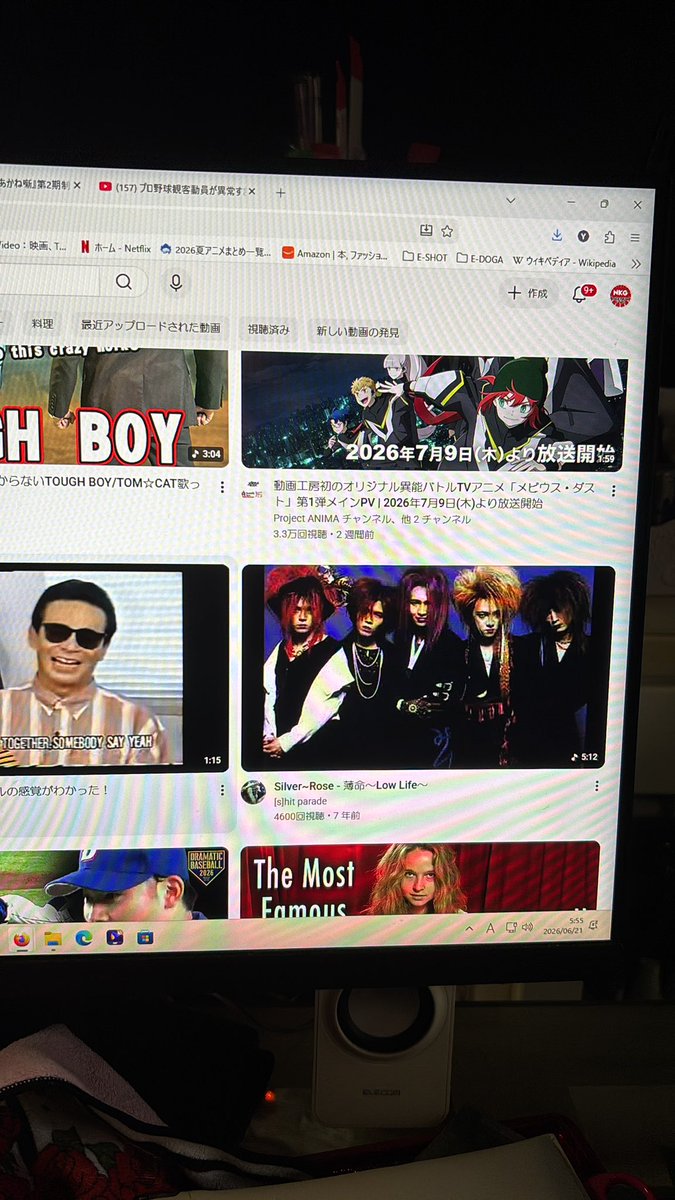Image resolution: width=675 pixels, height=1200 pixels.
Task: Open the Firefox hamburger menu
Action: [x=636, y=238]
